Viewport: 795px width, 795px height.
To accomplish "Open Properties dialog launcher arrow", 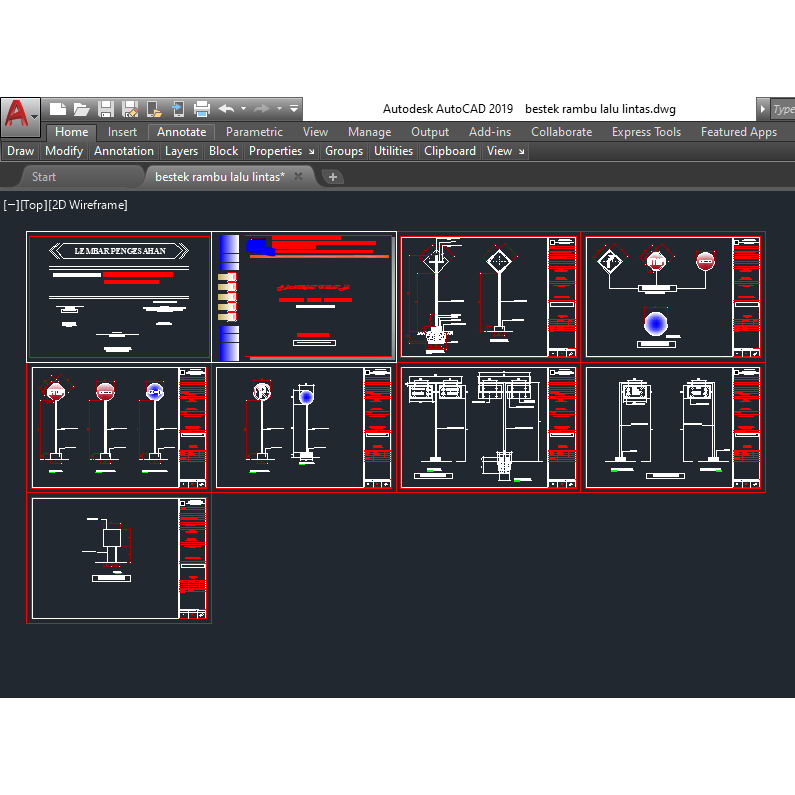I will 311,152.
